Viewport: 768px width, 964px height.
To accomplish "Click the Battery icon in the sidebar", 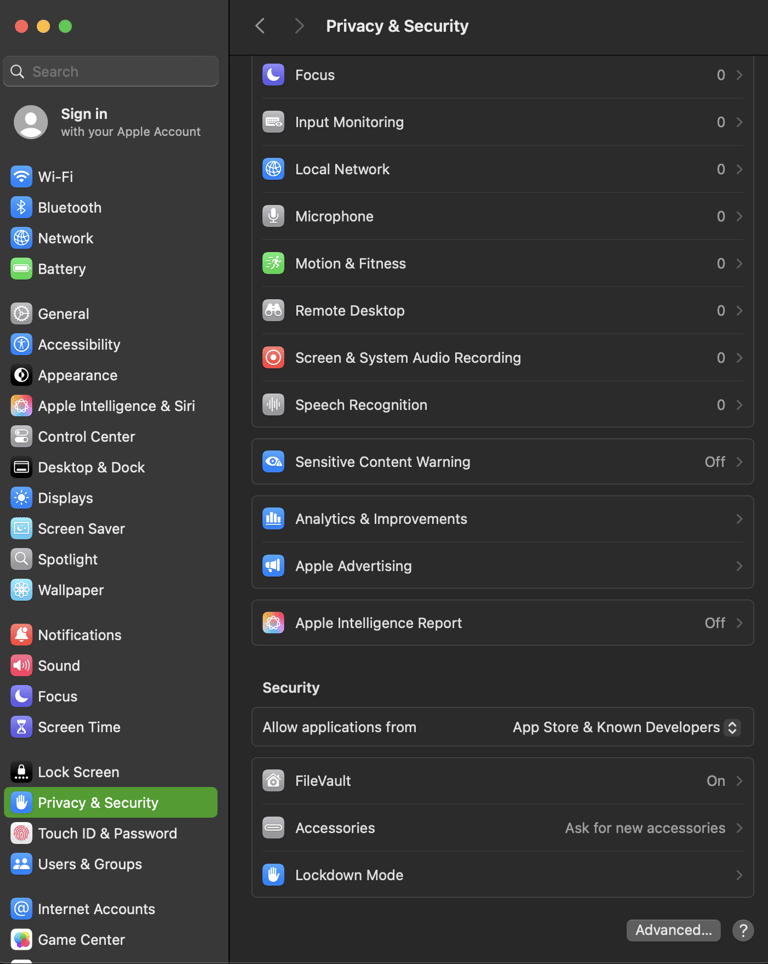I will (x=22, y=269).
